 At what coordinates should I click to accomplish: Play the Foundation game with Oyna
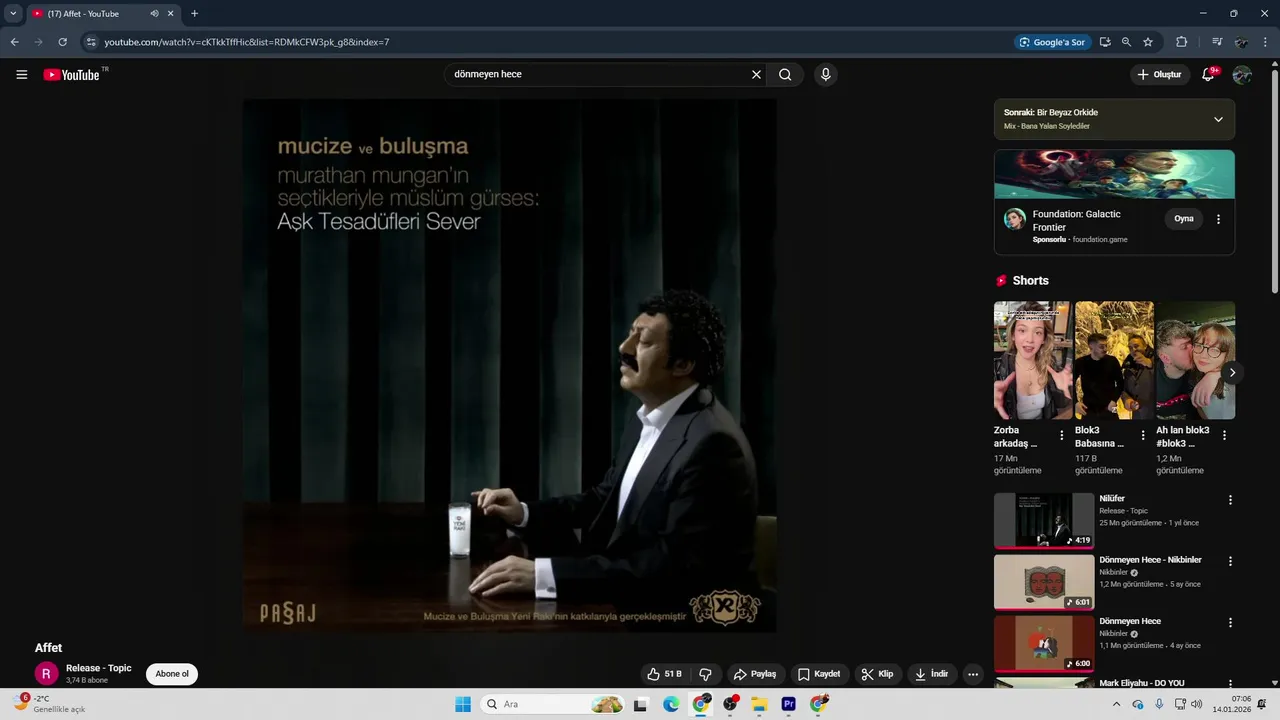(x=1184, y=219)
